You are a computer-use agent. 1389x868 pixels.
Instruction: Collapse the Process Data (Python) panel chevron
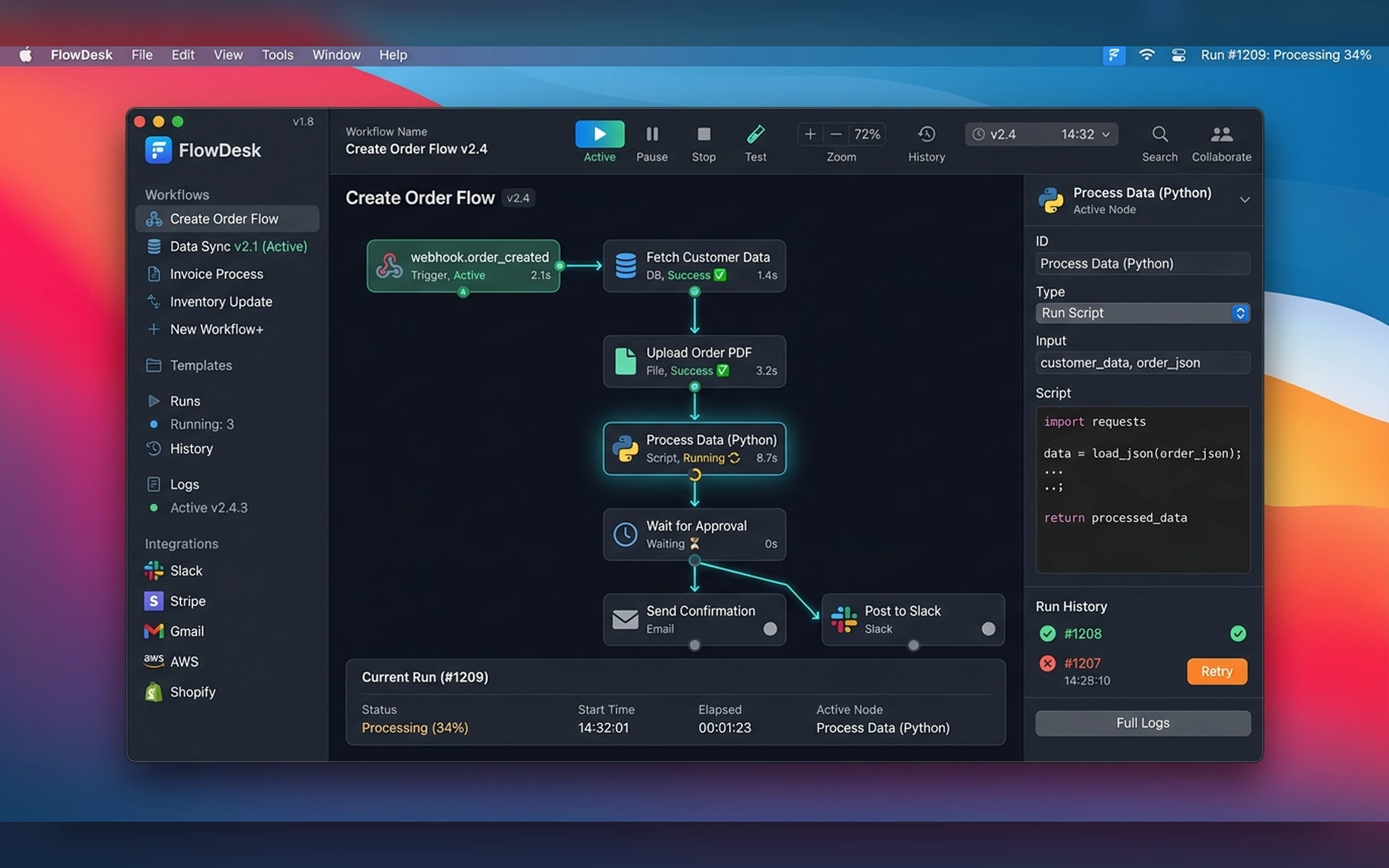coord(1244,200)
